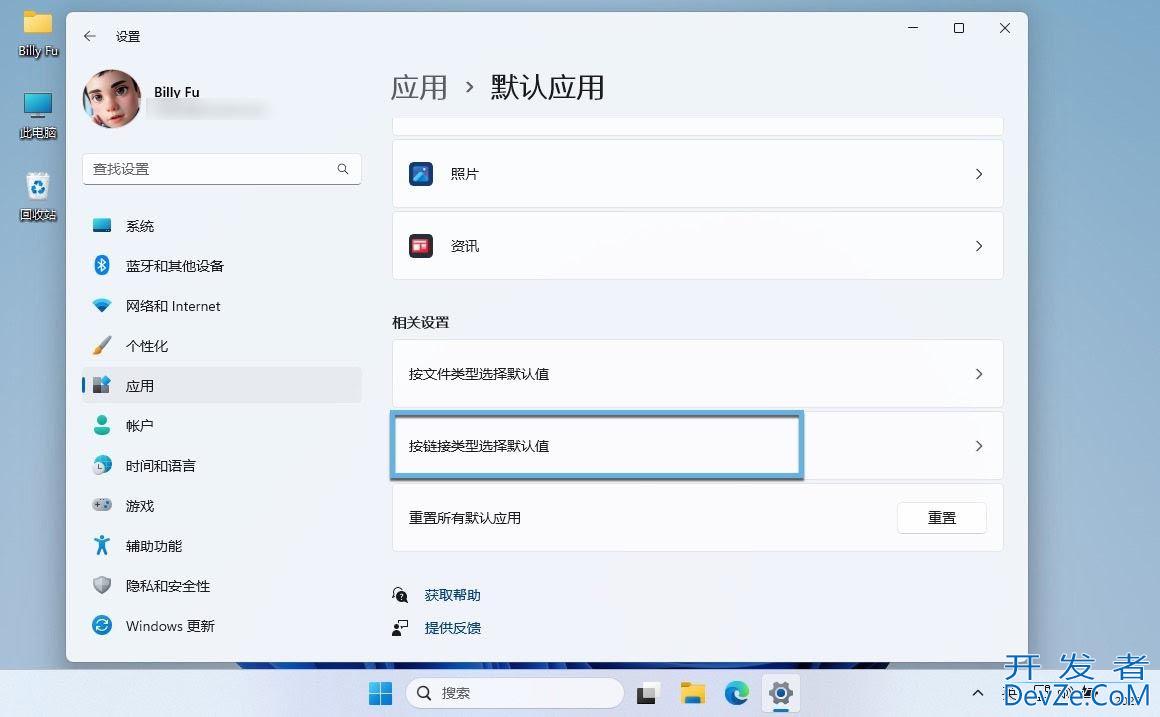Open 按文件类型选择默认值

point(698,374)
